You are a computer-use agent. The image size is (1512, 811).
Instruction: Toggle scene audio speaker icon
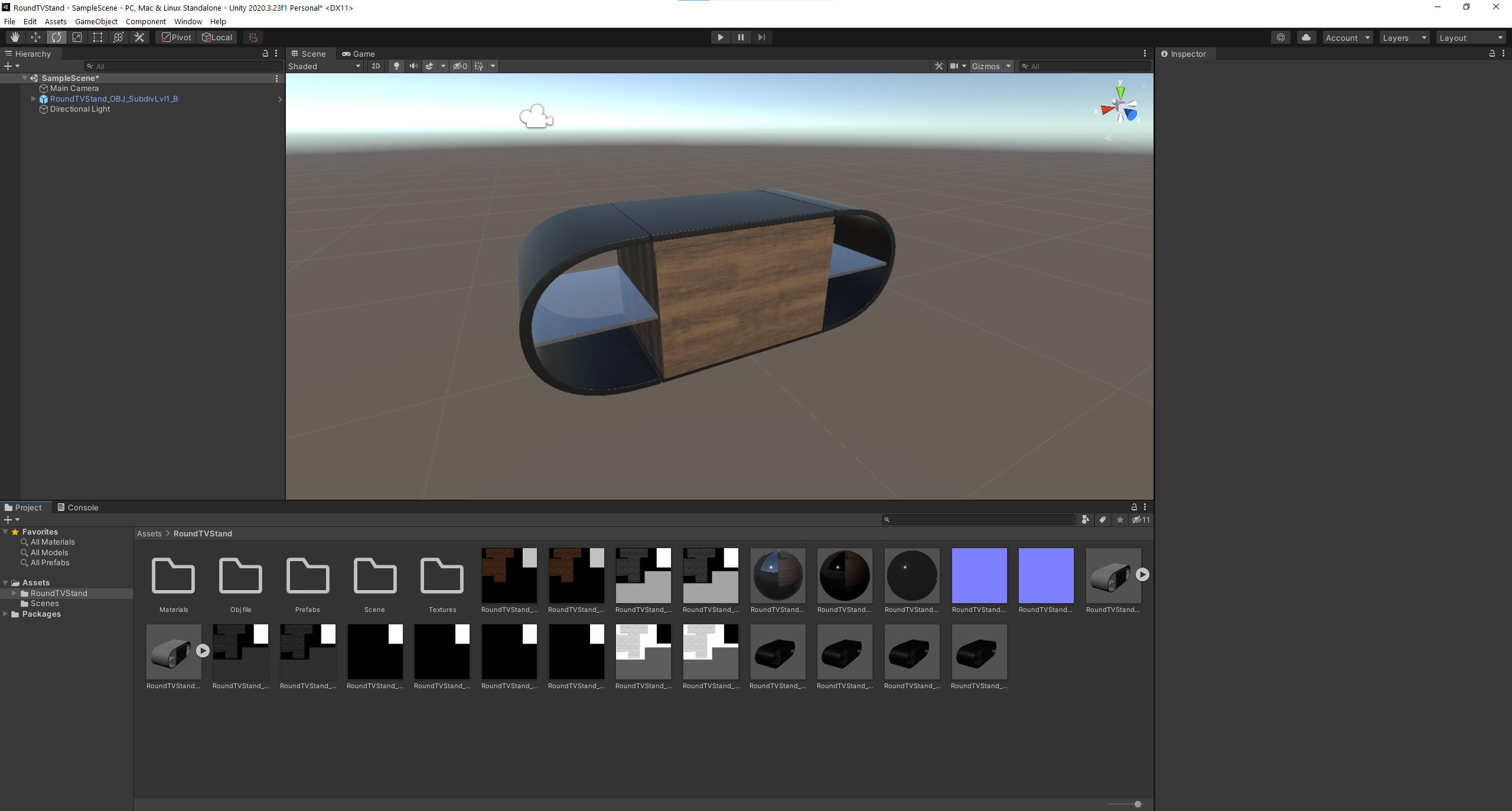(413, 66)
